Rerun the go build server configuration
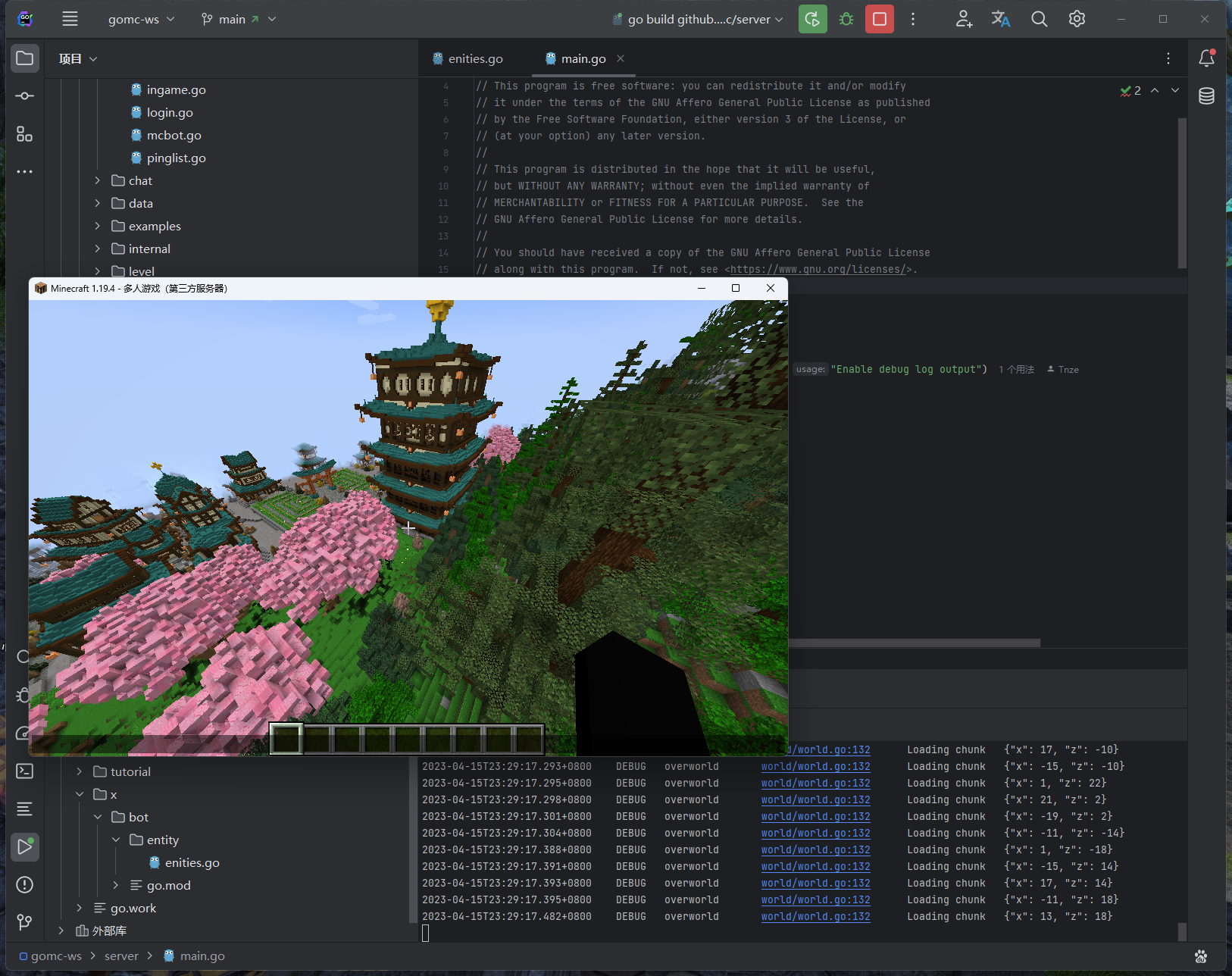This screenshot has width=1232, height=976. [812, 19]
